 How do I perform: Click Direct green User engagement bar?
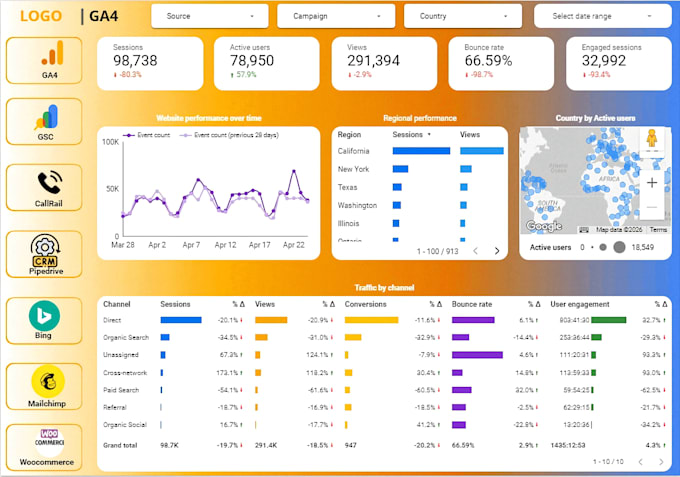(608, 320)
